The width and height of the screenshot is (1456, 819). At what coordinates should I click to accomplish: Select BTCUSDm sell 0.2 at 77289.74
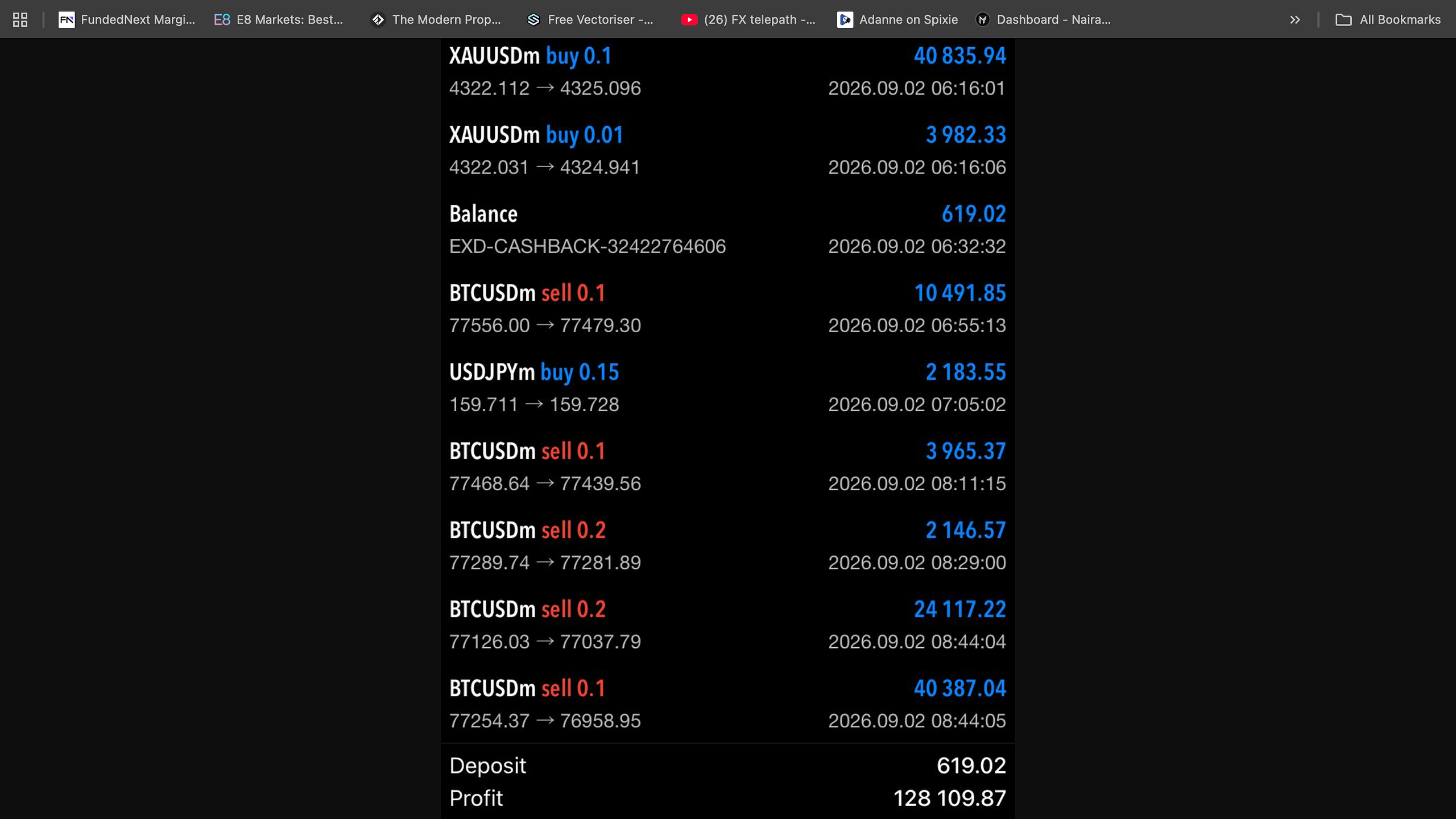tap(727, 546)
